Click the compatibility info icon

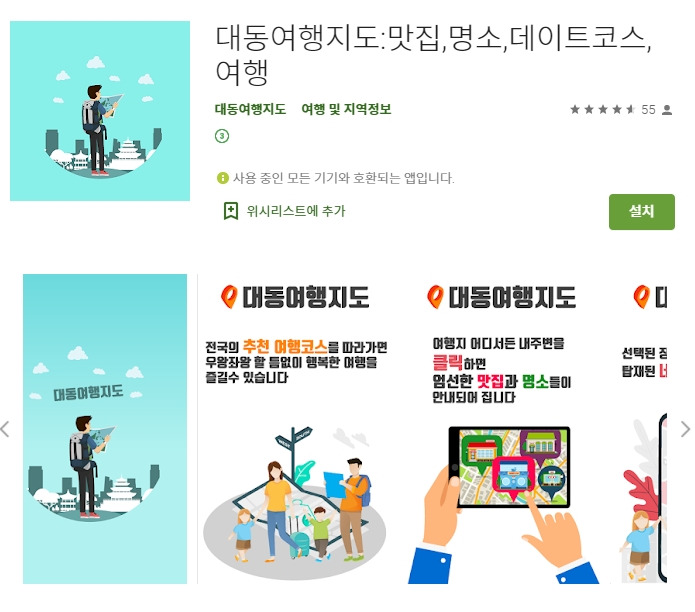(223, 178)
